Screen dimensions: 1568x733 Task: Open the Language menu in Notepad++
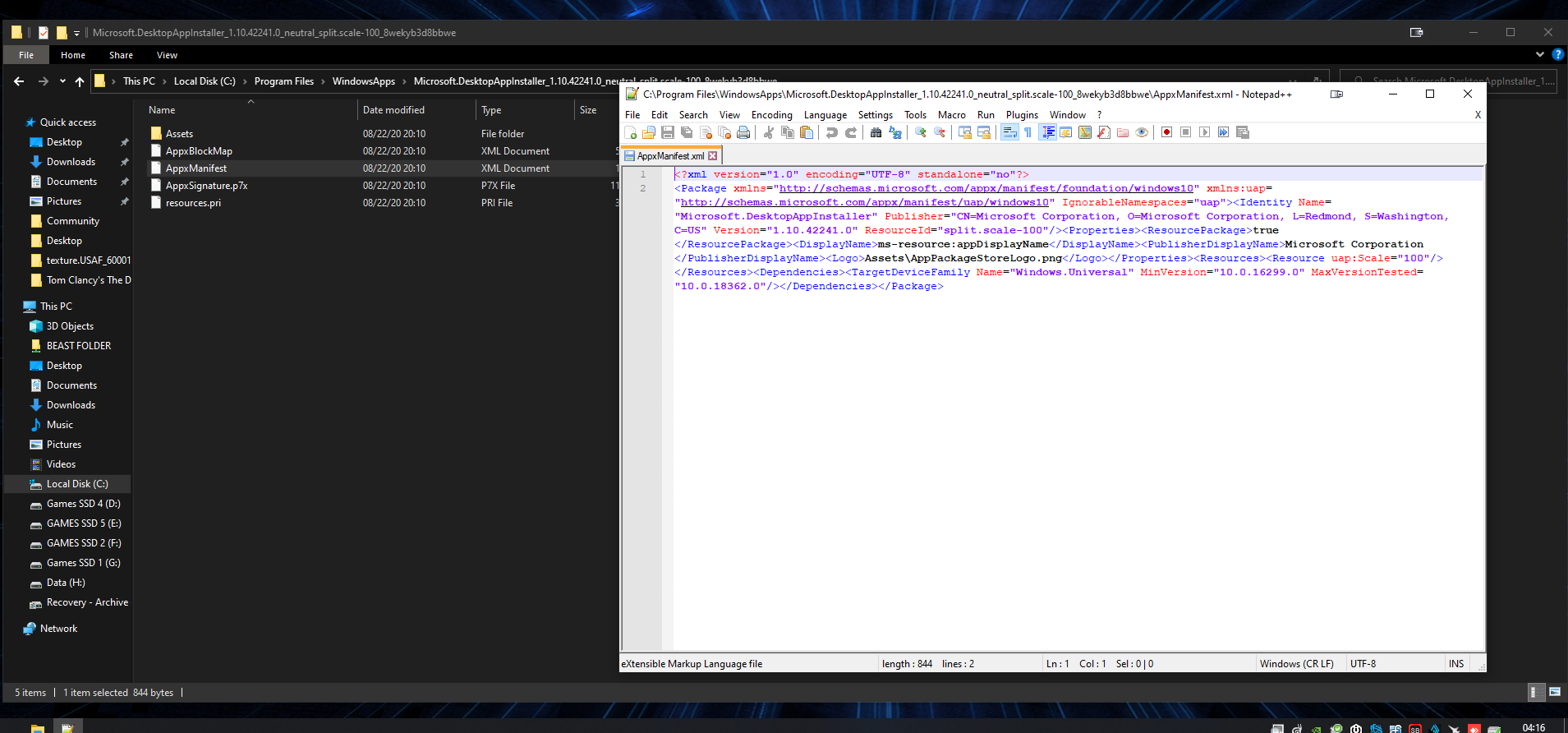click(825, 115)
